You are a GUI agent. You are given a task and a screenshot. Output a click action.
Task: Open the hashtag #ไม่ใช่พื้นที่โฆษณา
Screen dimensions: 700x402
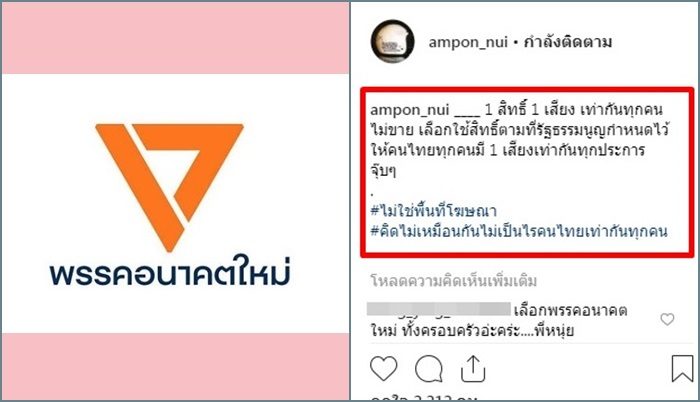coord(433,210)
